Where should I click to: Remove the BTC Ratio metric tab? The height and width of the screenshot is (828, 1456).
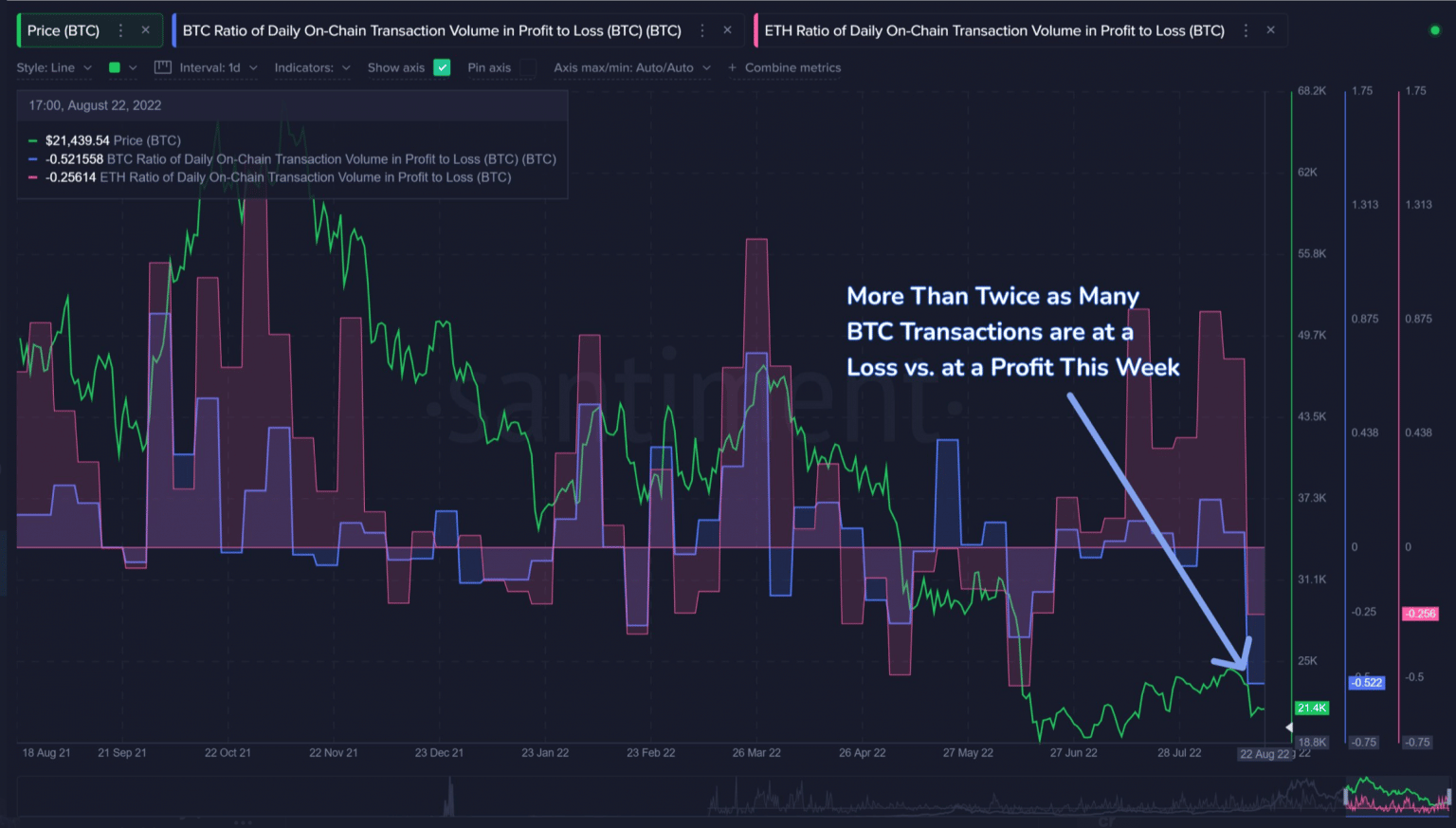pos(727,30)
